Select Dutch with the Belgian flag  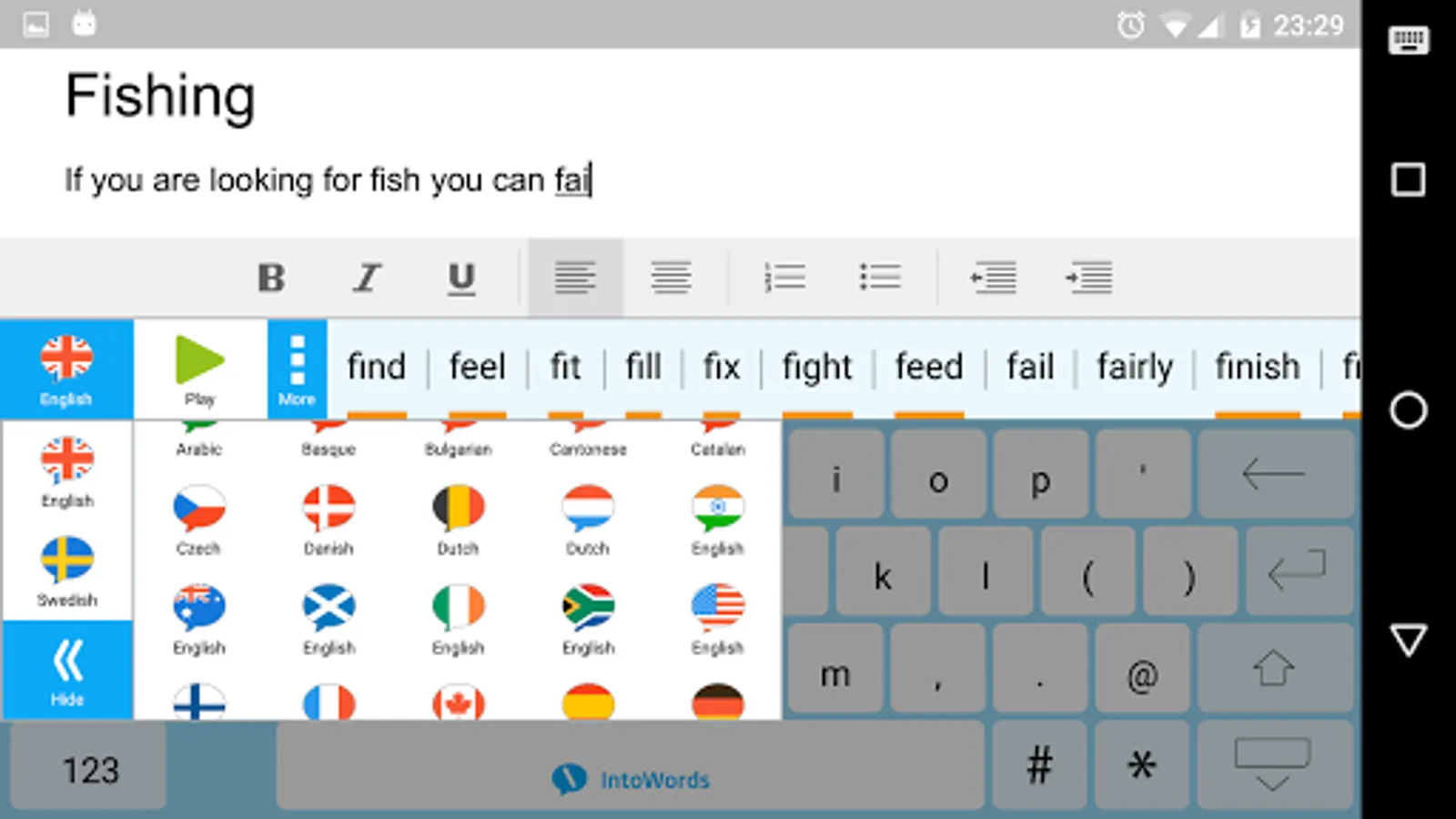pos(458,520)
